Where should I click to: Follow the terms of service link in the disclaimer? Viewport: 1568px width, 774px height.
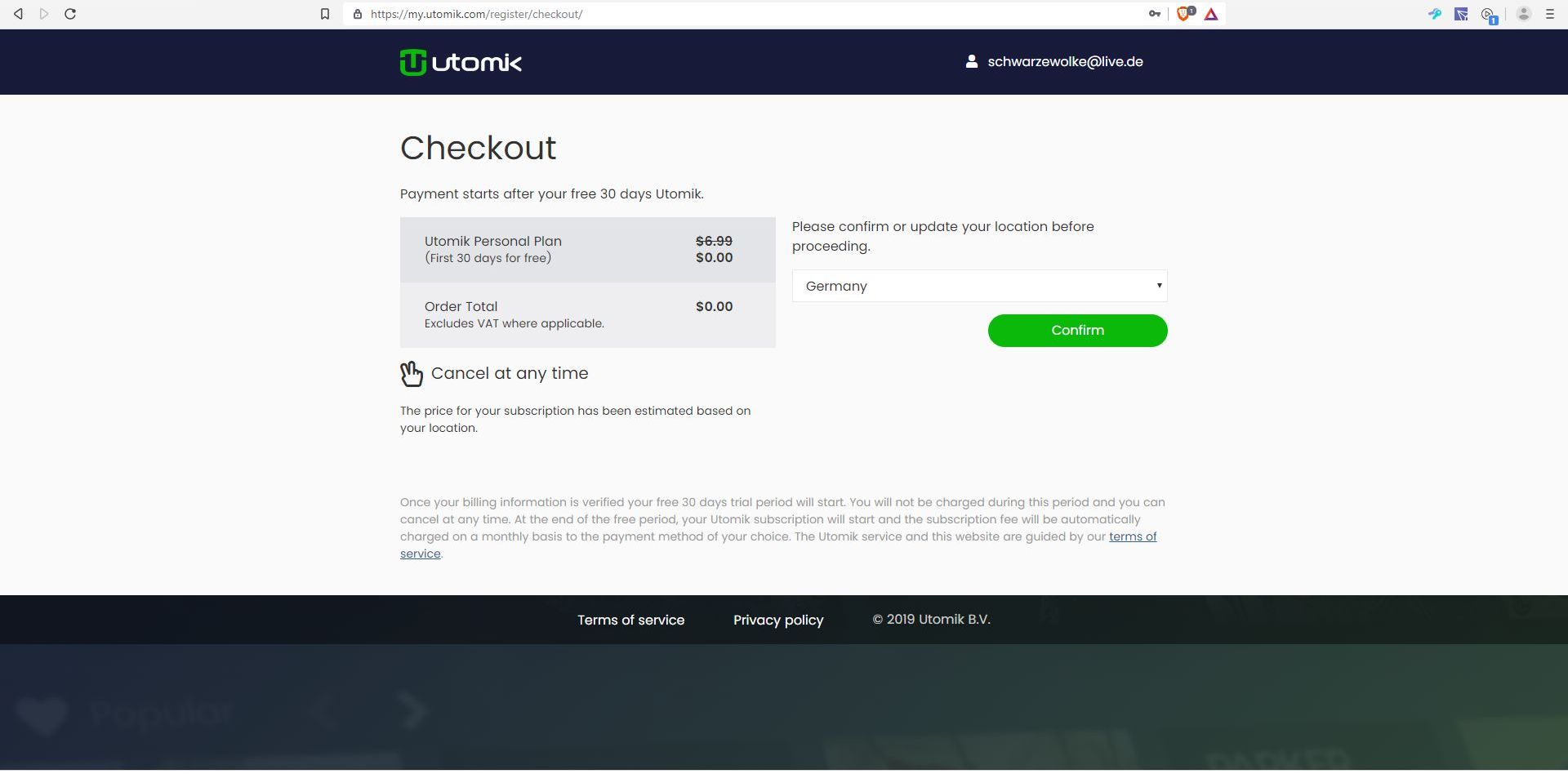point(1133,536)
